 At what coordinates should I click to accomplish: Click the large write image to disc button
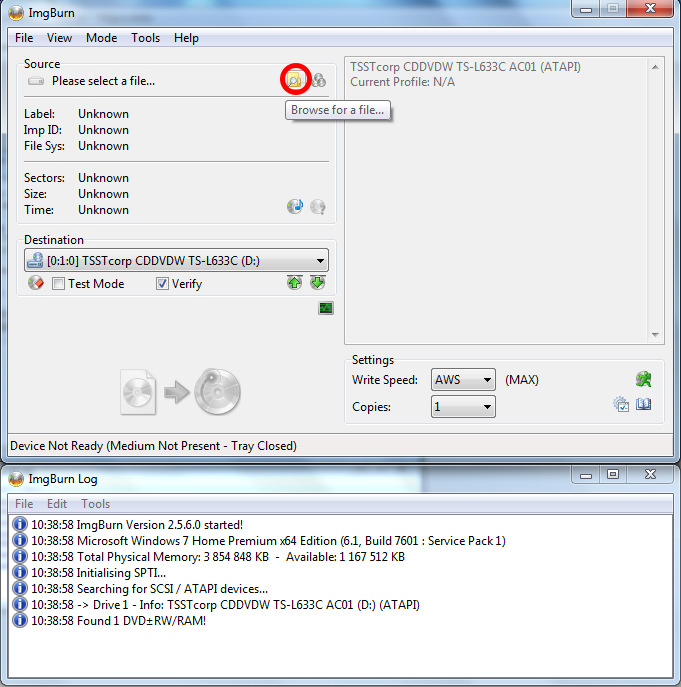click(x=181, y=392)
